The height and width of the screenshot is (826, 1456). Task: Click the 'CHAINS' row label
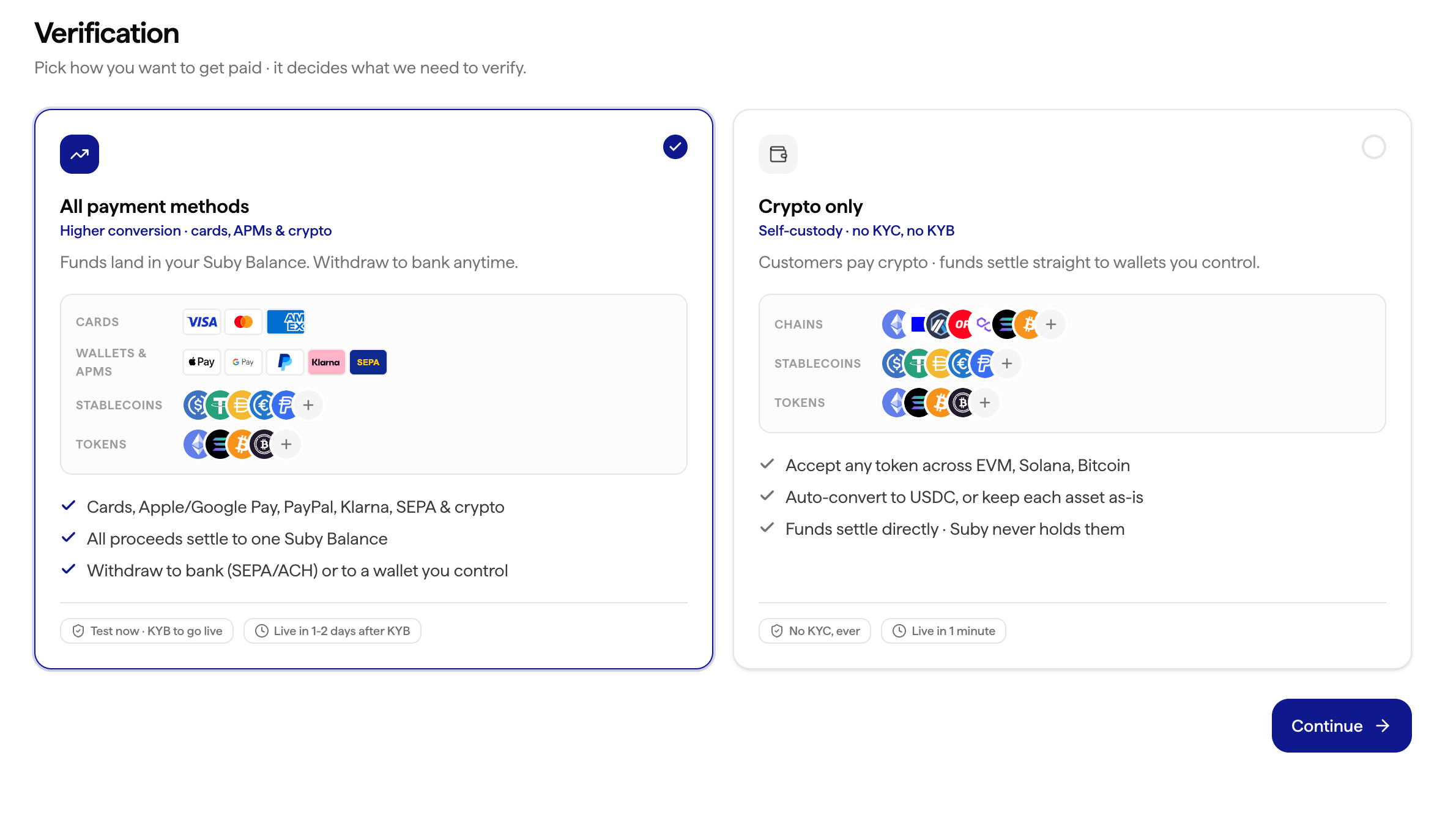[x=798, y=324]
